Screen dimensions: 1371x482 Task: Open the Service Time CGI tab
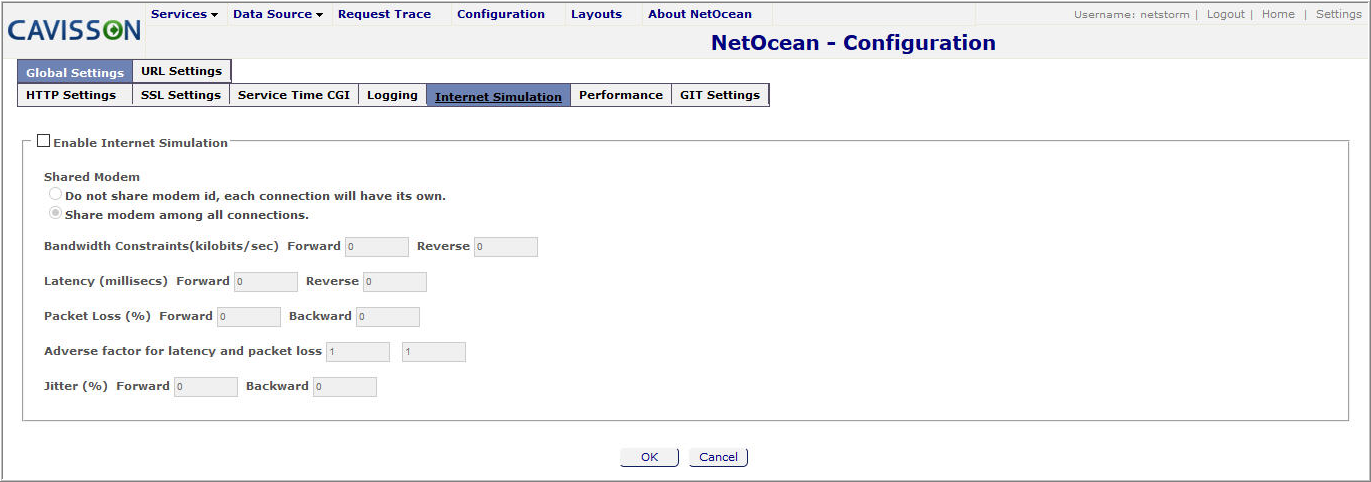coord(294,95)
